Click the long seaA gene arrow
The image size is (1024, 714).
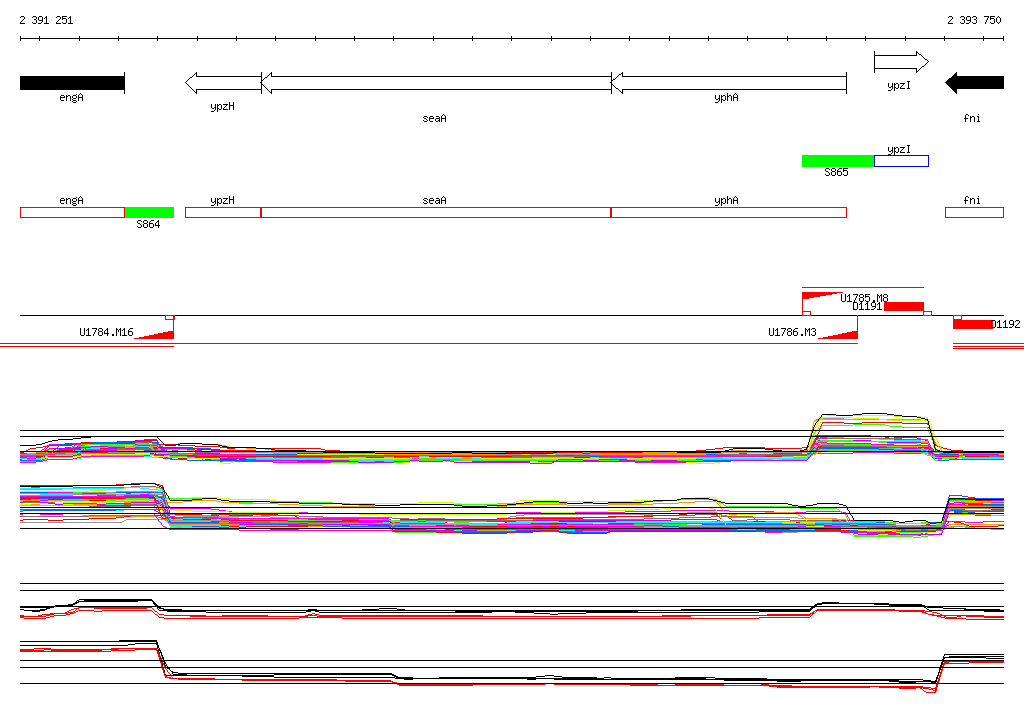click(x=436, y=83)
